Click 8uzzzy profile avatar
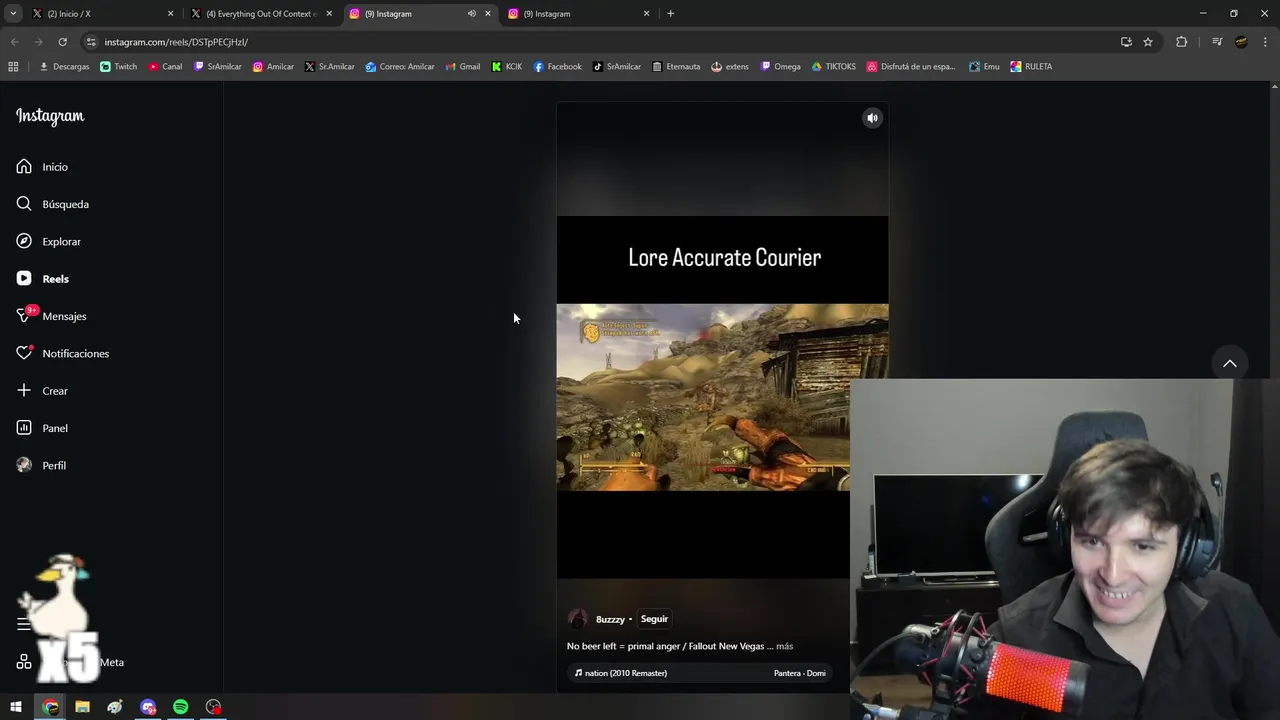 point(577,619)
